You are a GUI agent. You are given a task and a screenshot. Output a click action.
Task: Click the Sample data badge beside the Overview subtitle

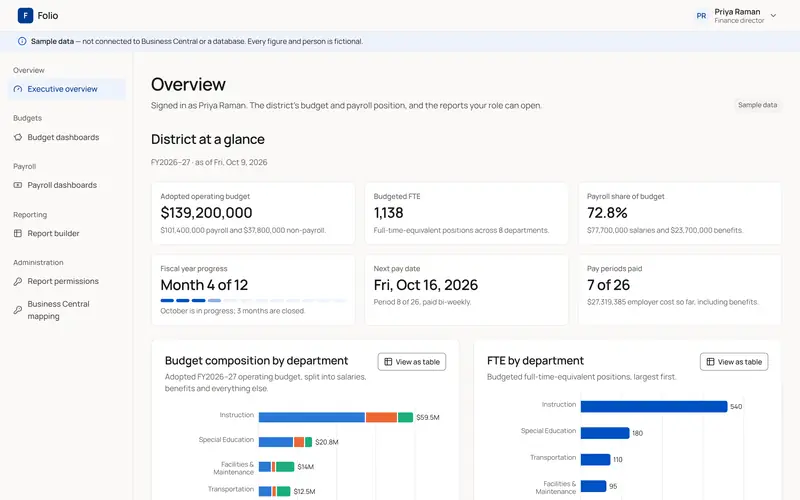(757, 105)
